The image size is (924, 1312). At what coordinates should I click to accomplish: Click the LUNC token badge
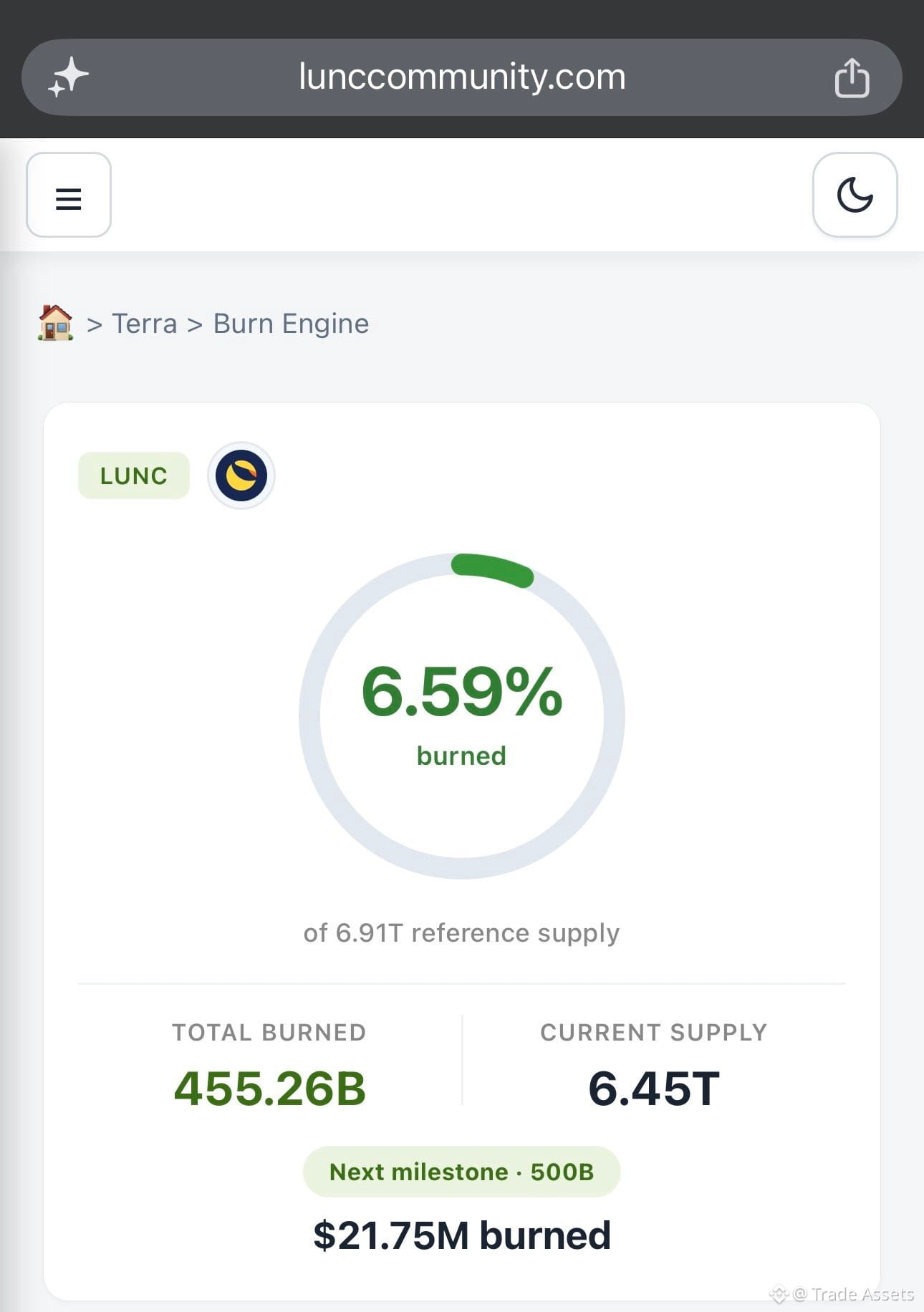coord(134,476)
